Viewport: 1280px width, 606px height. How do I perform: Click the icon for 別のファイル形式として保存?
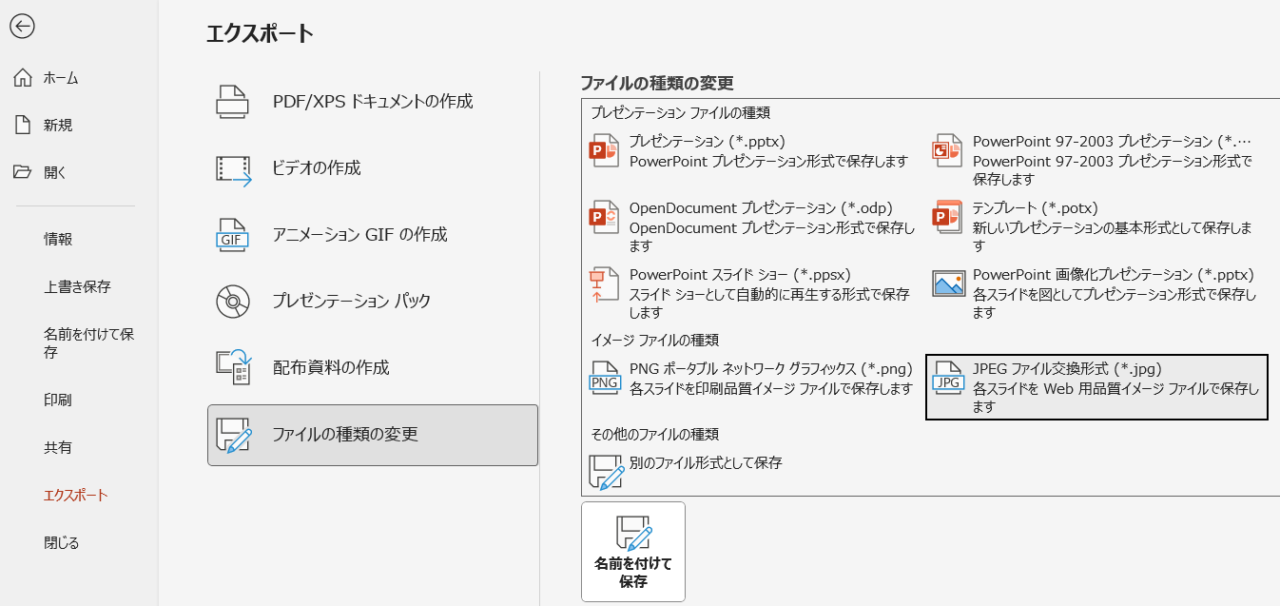pyautogui.click(x=606, y=471)
